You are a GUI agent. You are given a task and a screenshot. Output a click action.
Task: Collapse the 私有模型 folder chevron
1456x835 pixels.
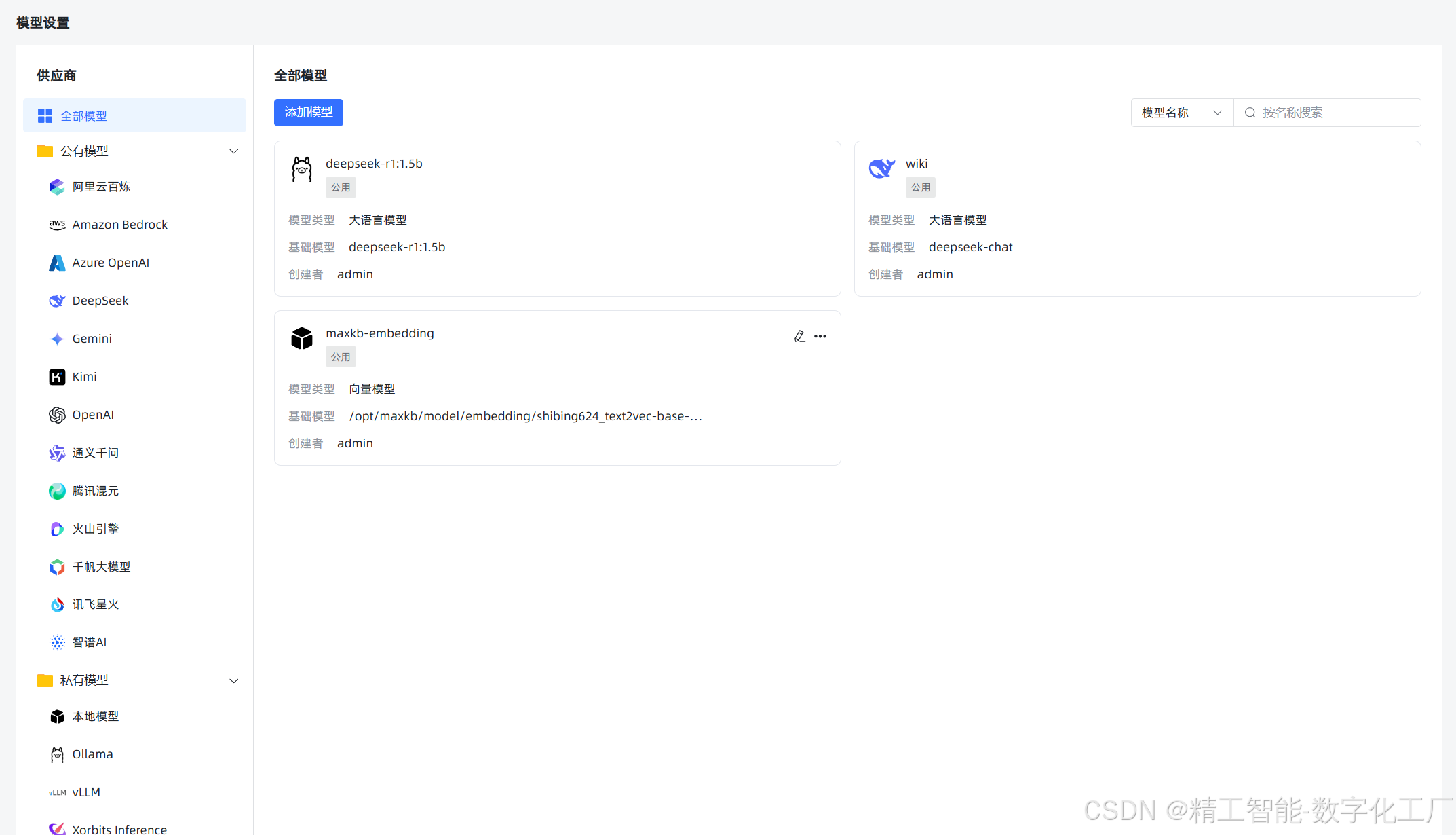pyautogui.click(x=234, y=680)
